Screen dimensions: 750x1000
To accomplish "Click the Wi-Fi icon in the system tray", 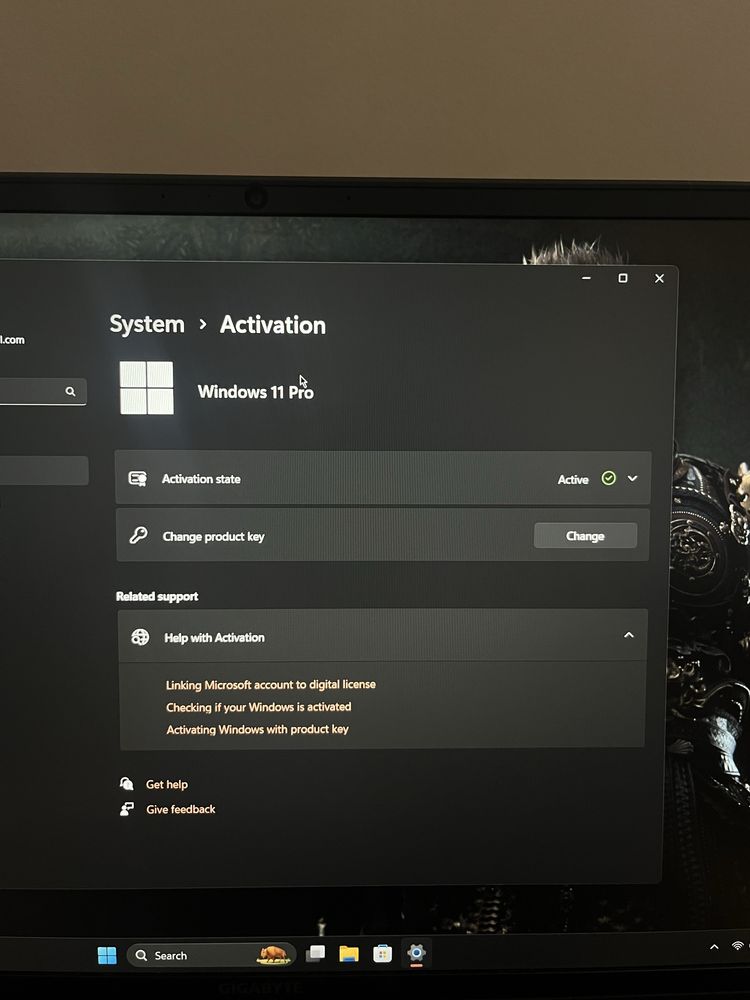I will [739, 946].
